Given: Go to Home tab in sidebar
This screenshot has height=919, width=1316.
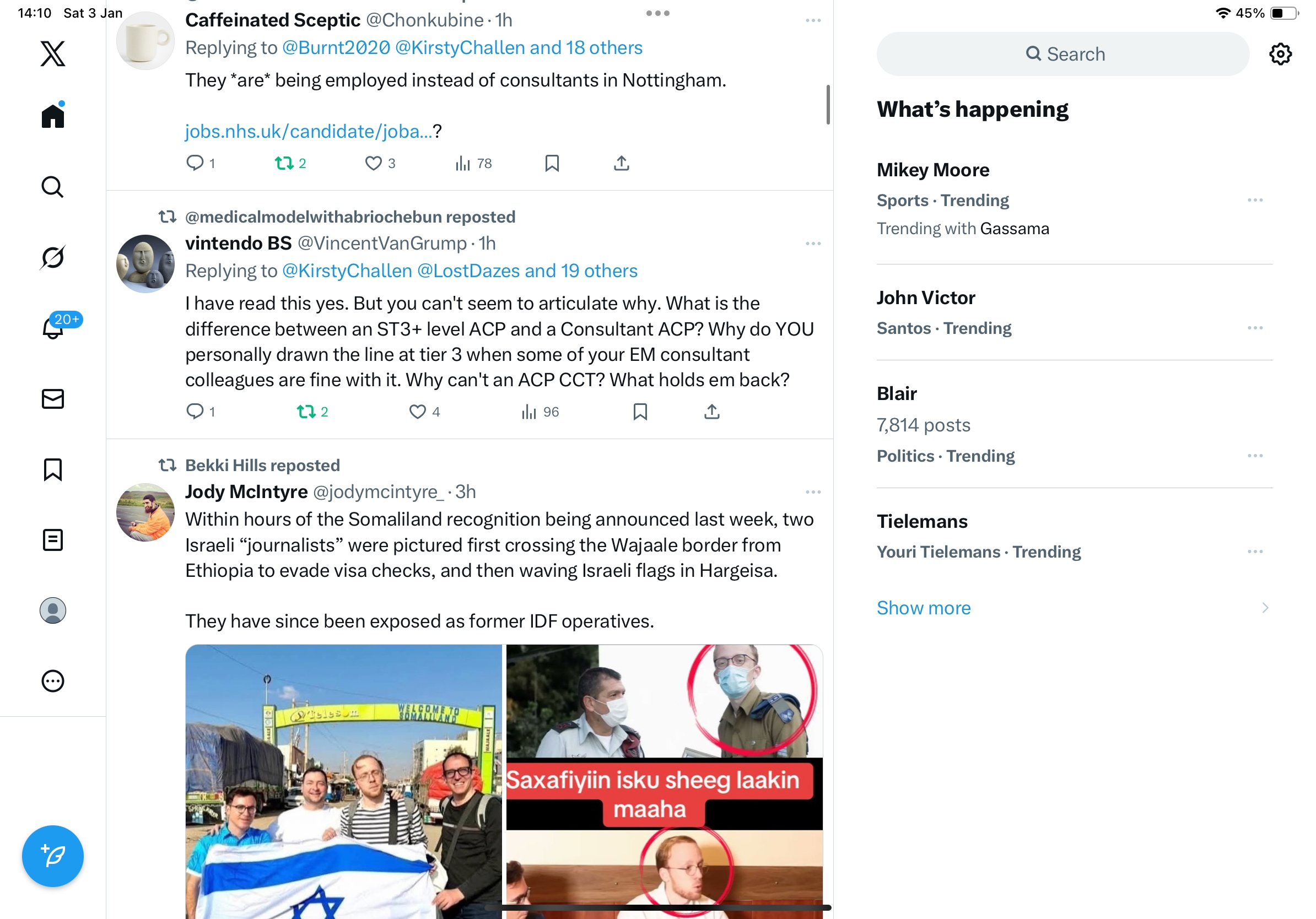Looking at the screenshot, I should pyautogui.click(x=53, y=116).
